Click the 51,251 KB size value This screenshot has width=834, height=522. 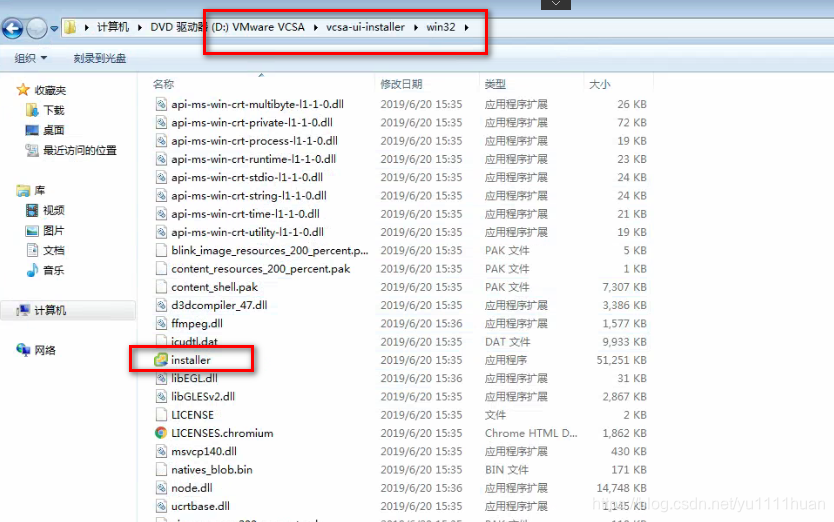click(621, 360)
